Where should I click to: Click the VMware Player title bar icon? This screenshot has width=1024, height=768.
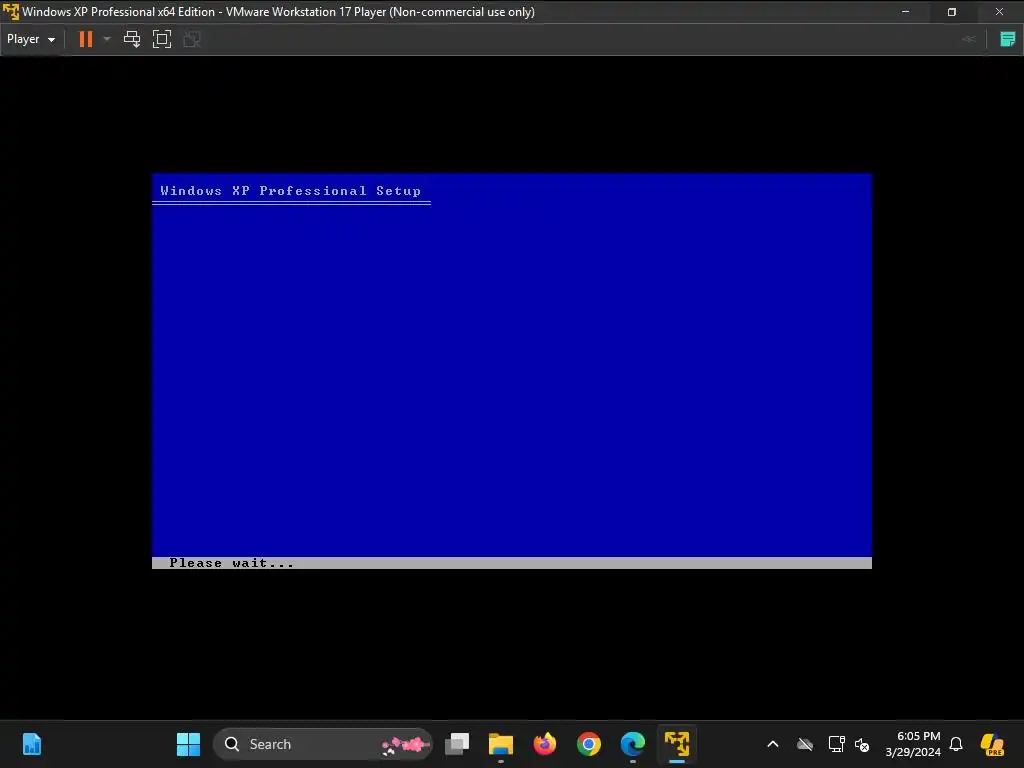tap(11, 12)
